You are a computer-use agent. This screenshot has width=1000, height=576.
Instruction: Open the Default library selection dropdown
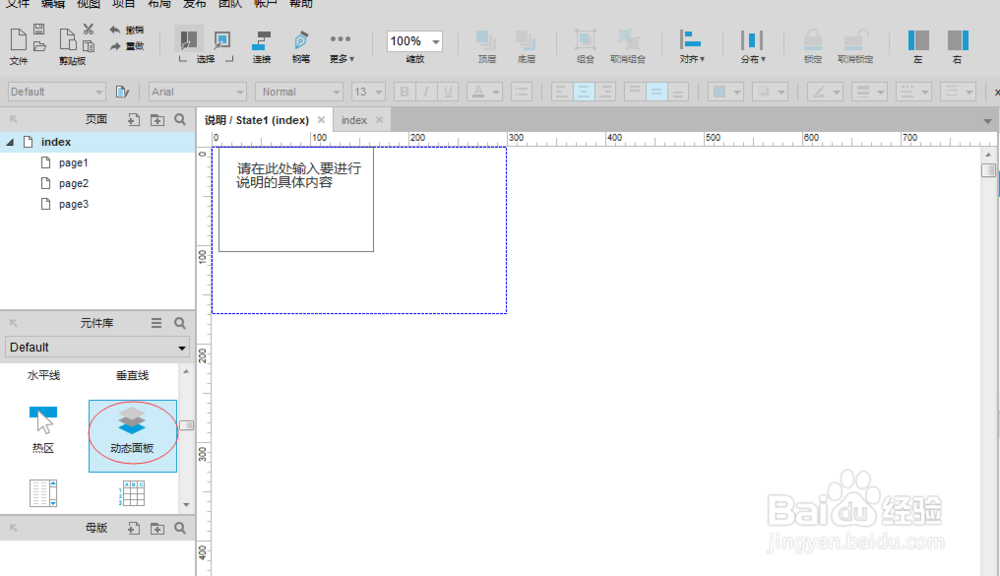[x=97, y=347]
